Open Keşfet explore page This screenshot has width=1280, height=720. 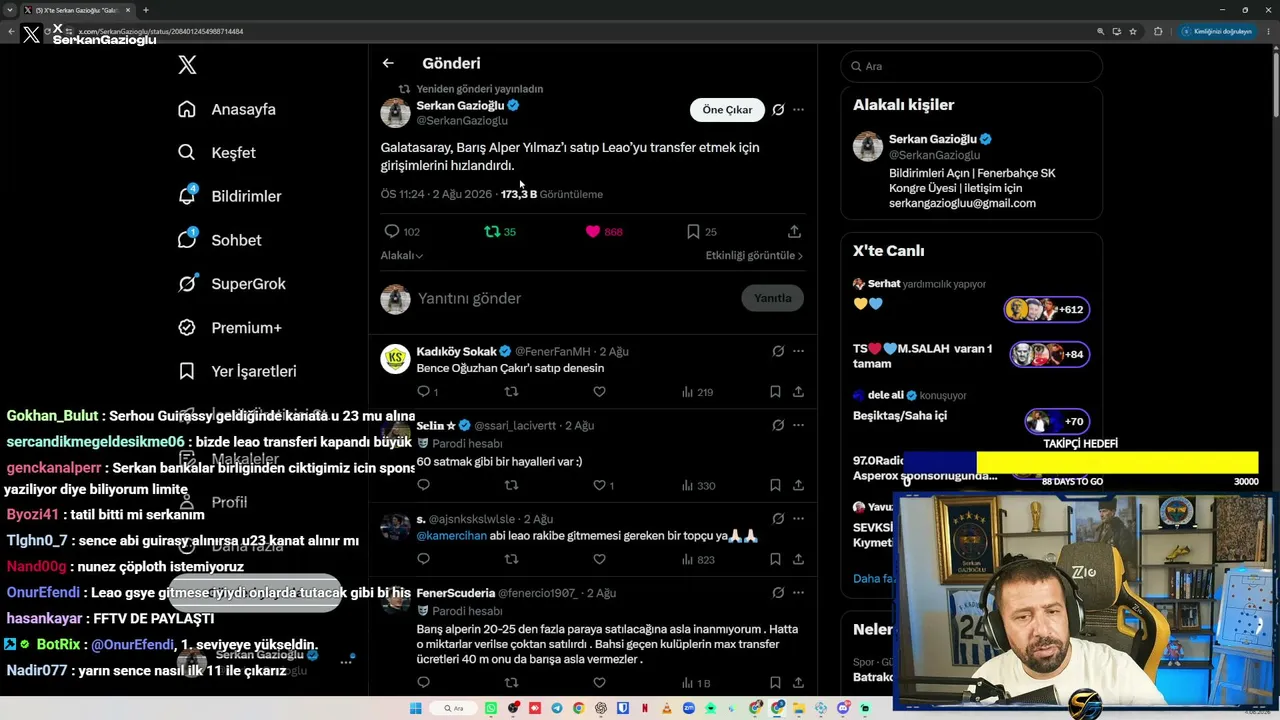click(x=216, y=153)
